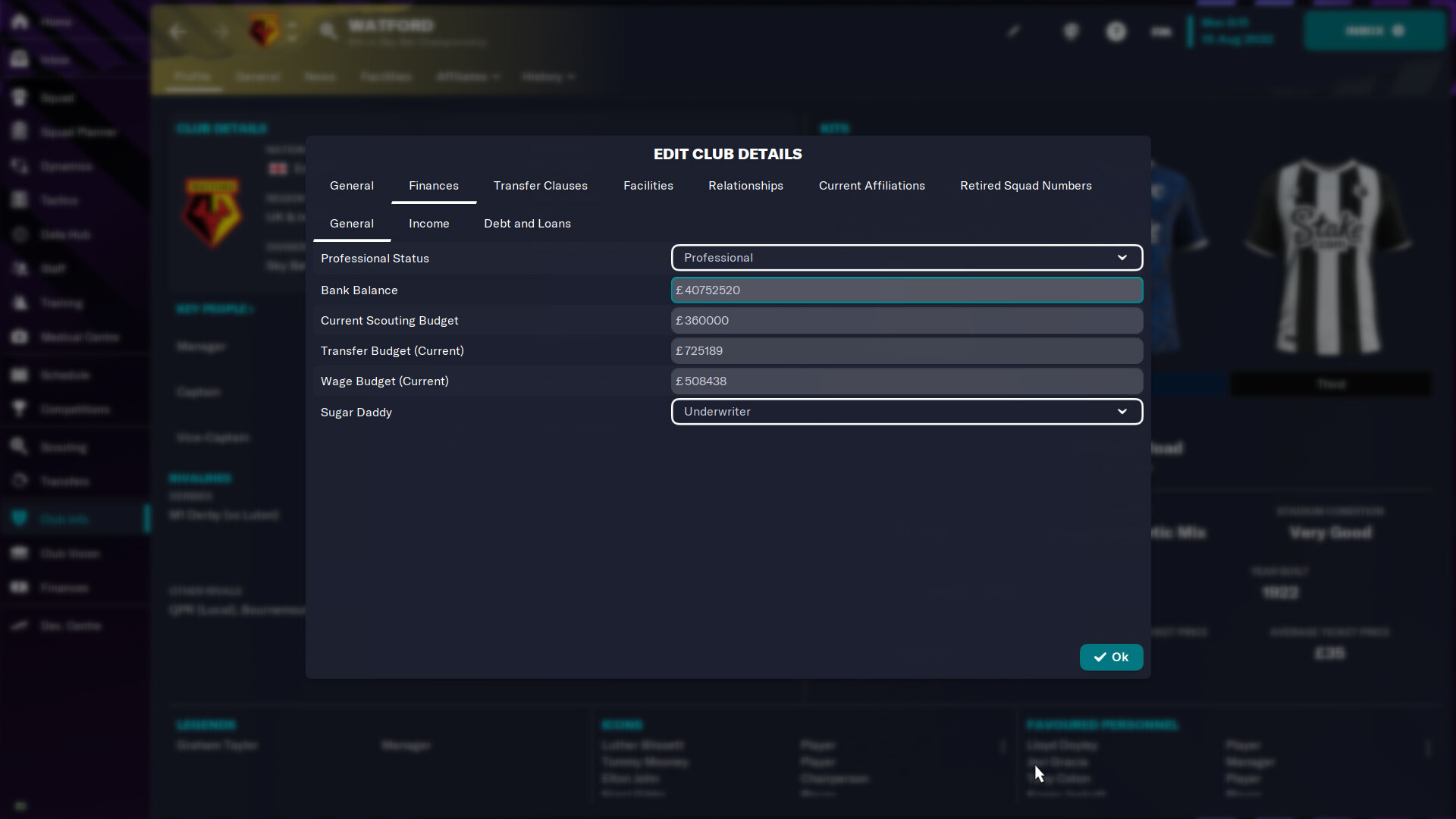The height and width of the screenshot is (819, 1456).
Task: Select the Debt and Loans sub-tab
Action: tap(527, 223)
